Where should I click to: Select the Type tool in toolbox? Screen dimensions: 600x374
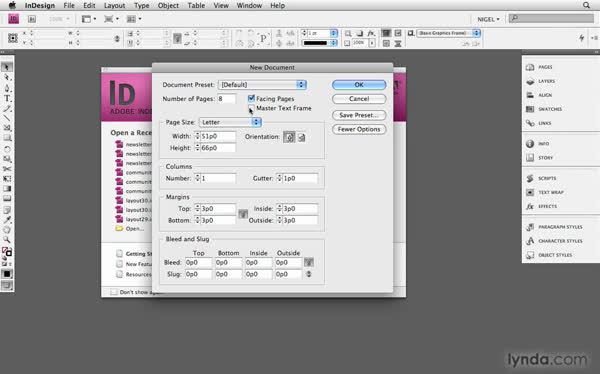[x=7, y=98]
